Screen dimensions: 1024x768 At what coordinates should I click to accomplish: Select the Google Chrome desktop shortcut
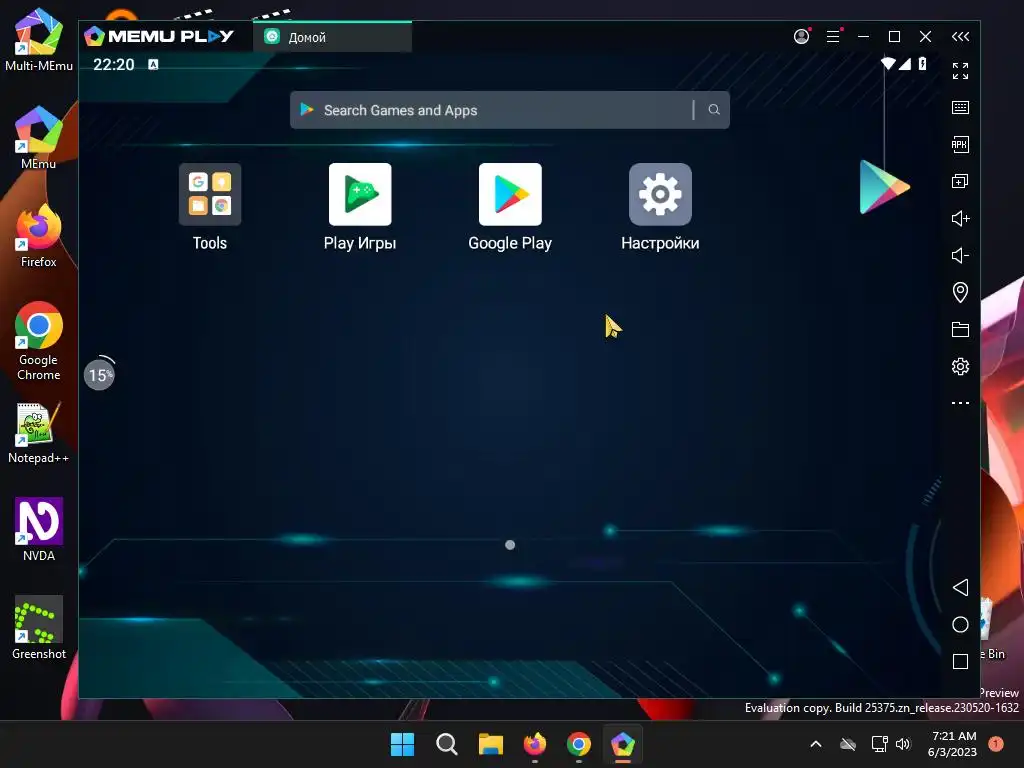pos(39,341)
